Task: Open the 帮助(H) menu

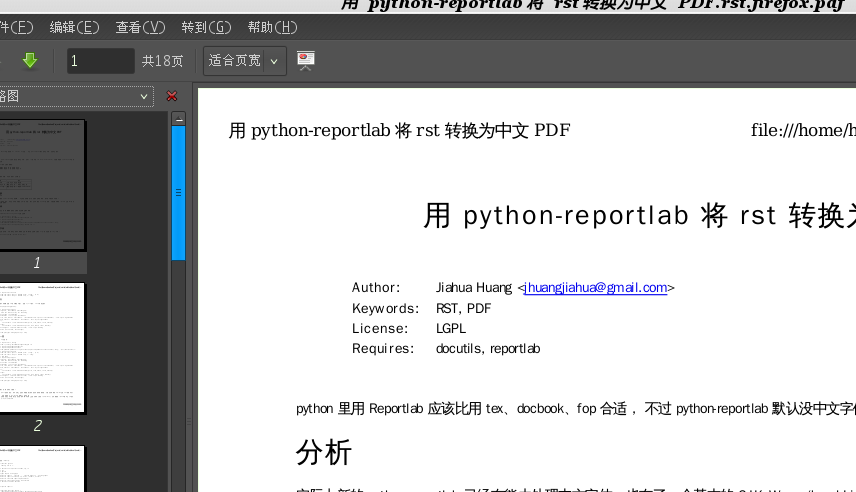Action: coord(272,27)
